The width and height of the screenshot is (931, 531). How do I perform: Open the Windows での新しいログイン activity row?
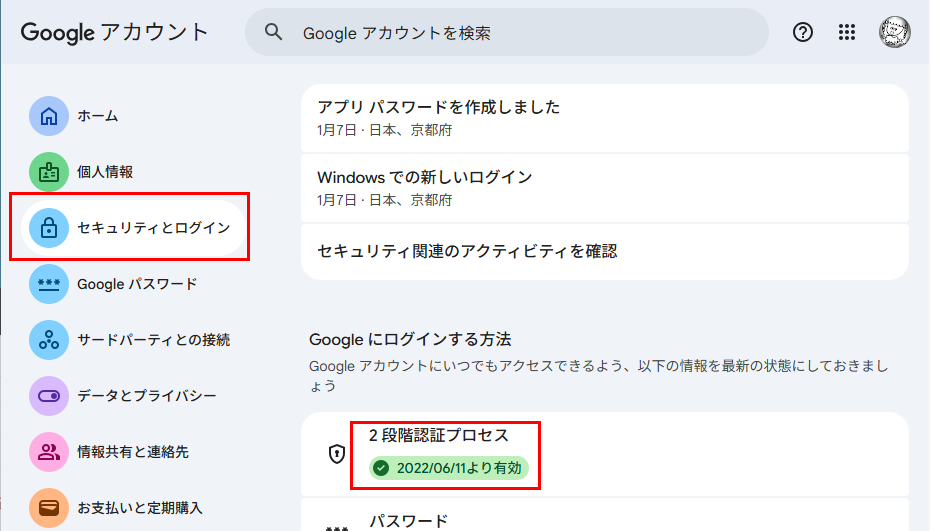tap(604, 188)
